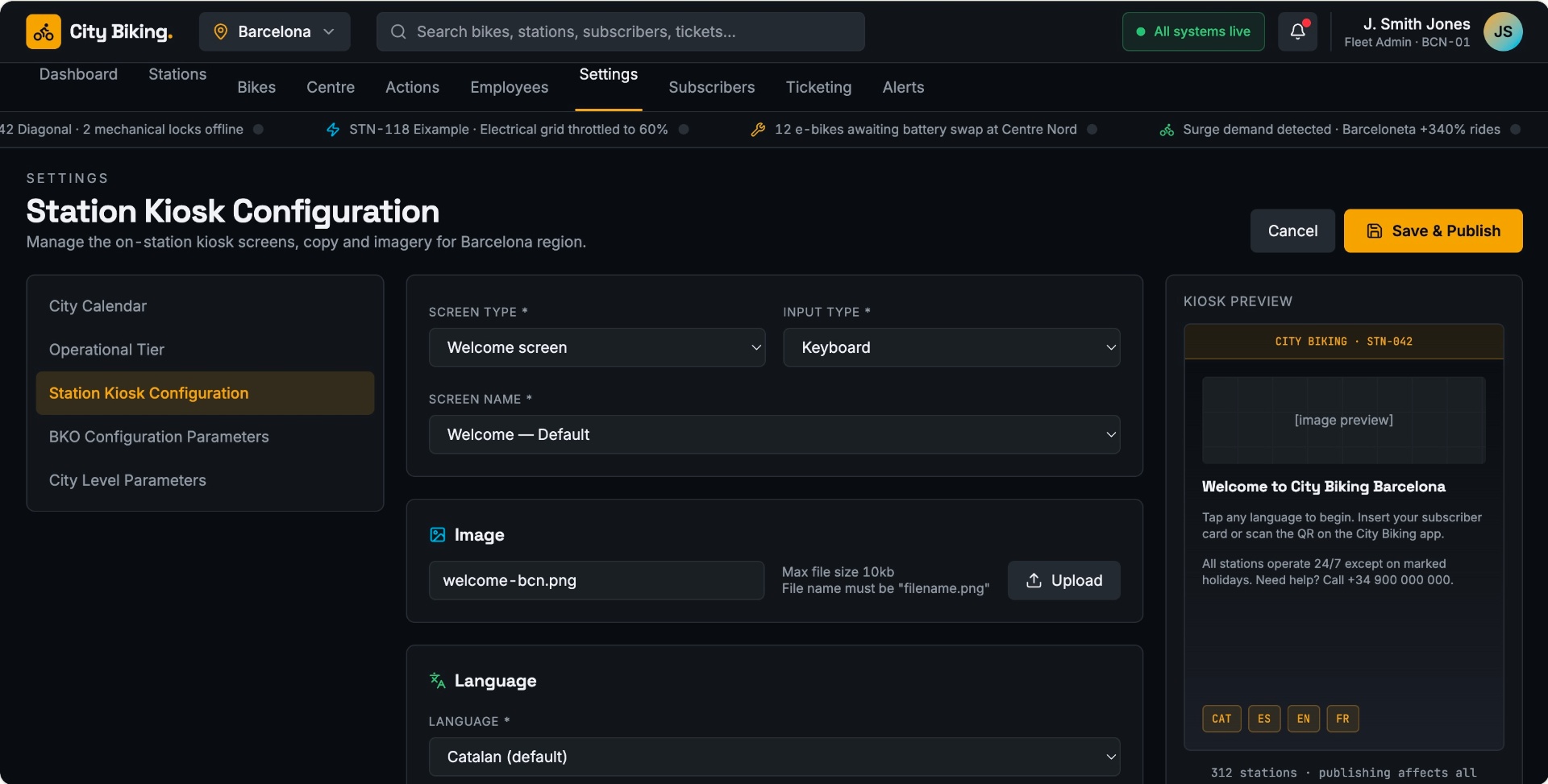The height and width of the screenshot is (784, 1548).
Task: Open the JS user avatar menu
Action: tap(1503, 31)
